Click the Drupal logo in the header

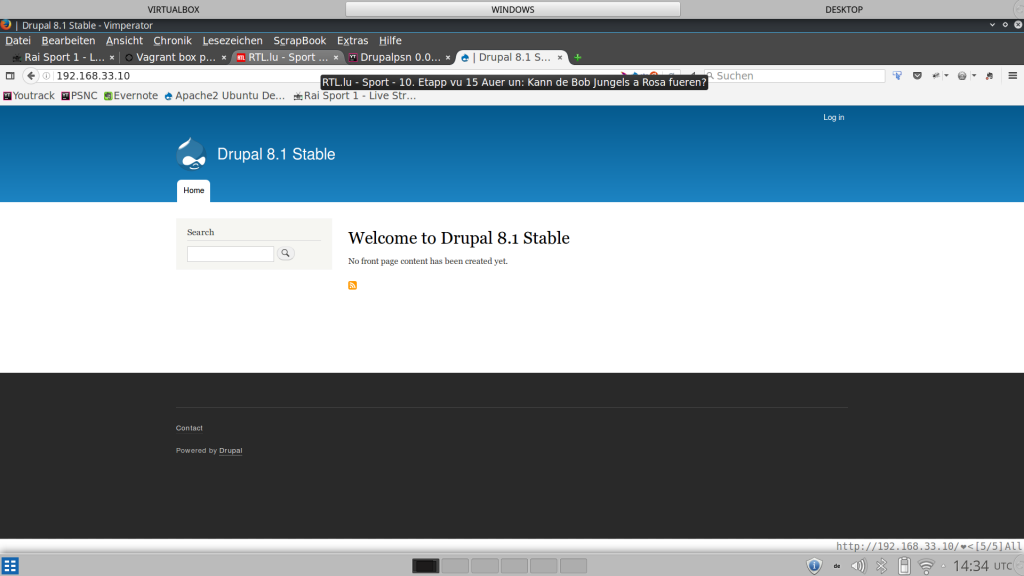click(191, 153)
